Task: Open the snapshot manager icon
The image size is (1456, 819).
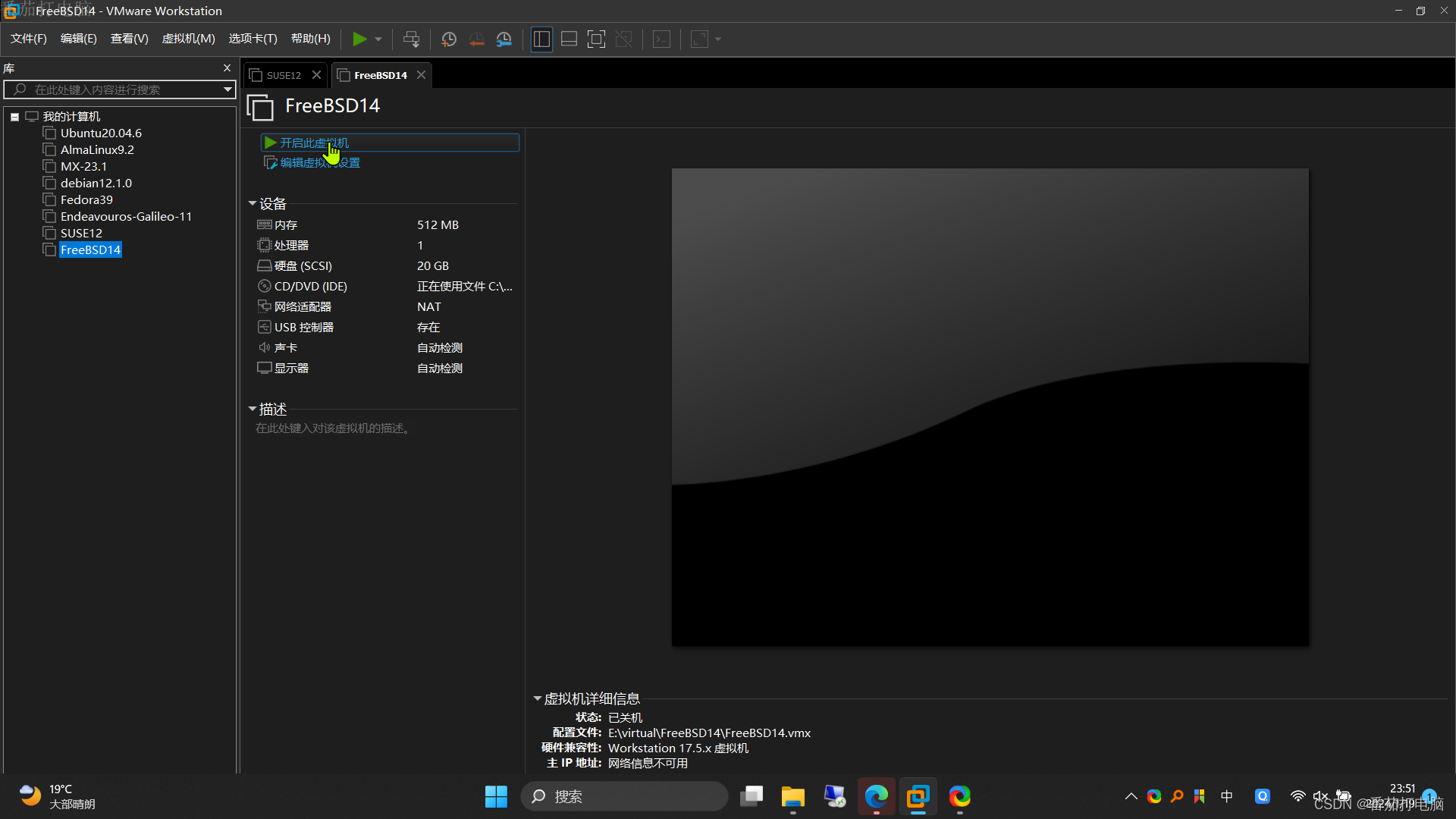Action: [504, 39]
